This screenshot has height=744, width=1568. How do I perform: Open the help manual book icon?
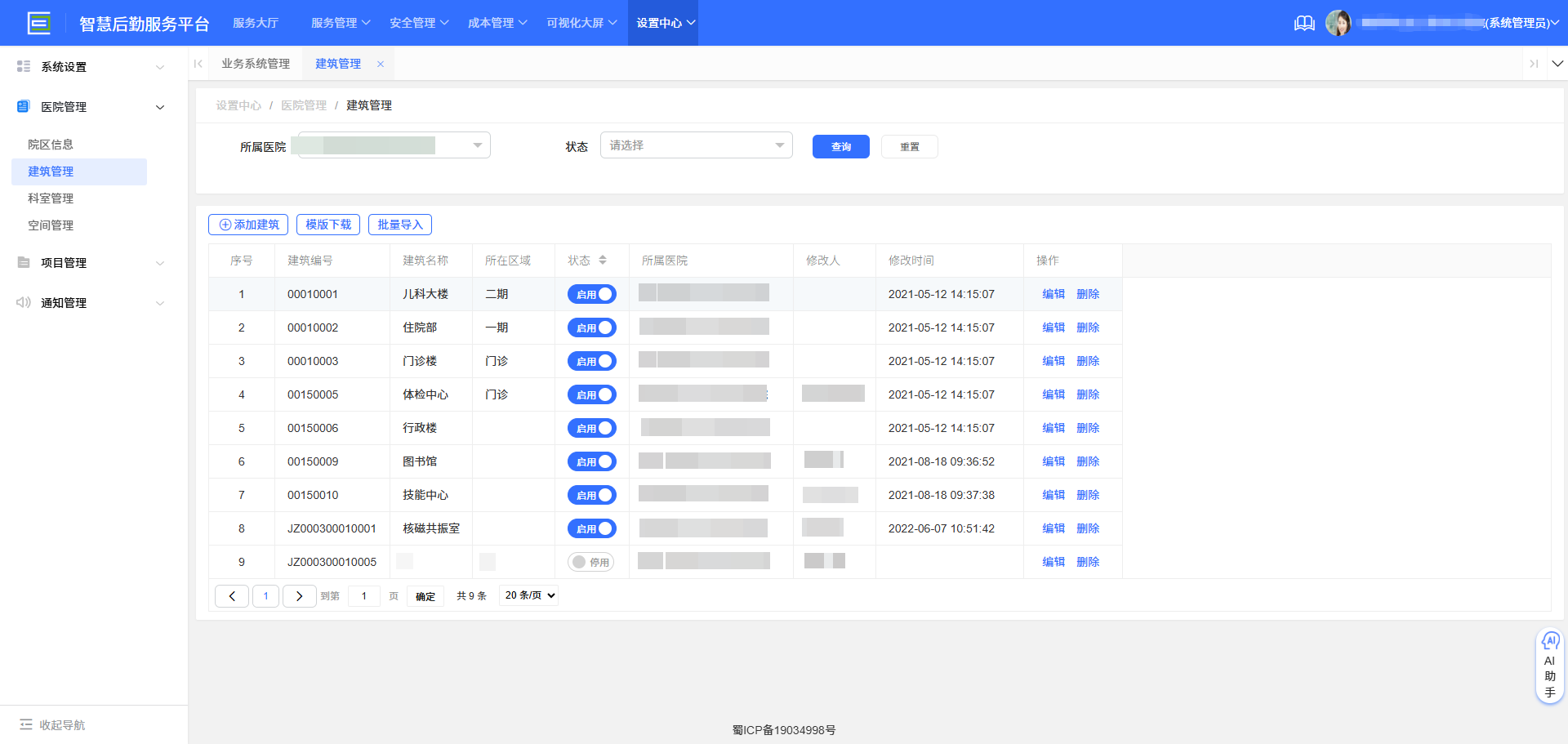1304,23
